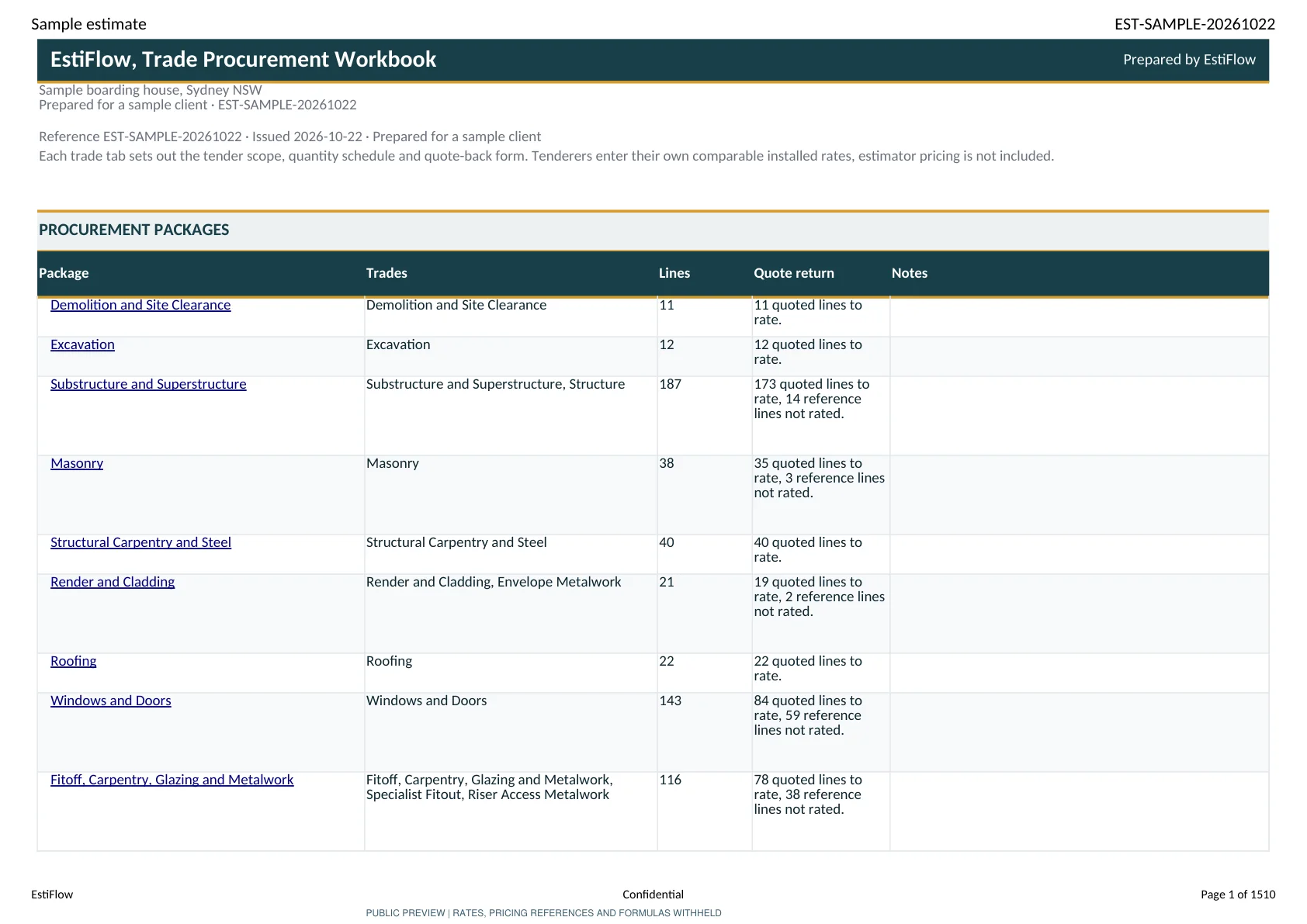Screen dimensions: 1307x924
Task: Click the Confidential footer label
Action: 653,895
